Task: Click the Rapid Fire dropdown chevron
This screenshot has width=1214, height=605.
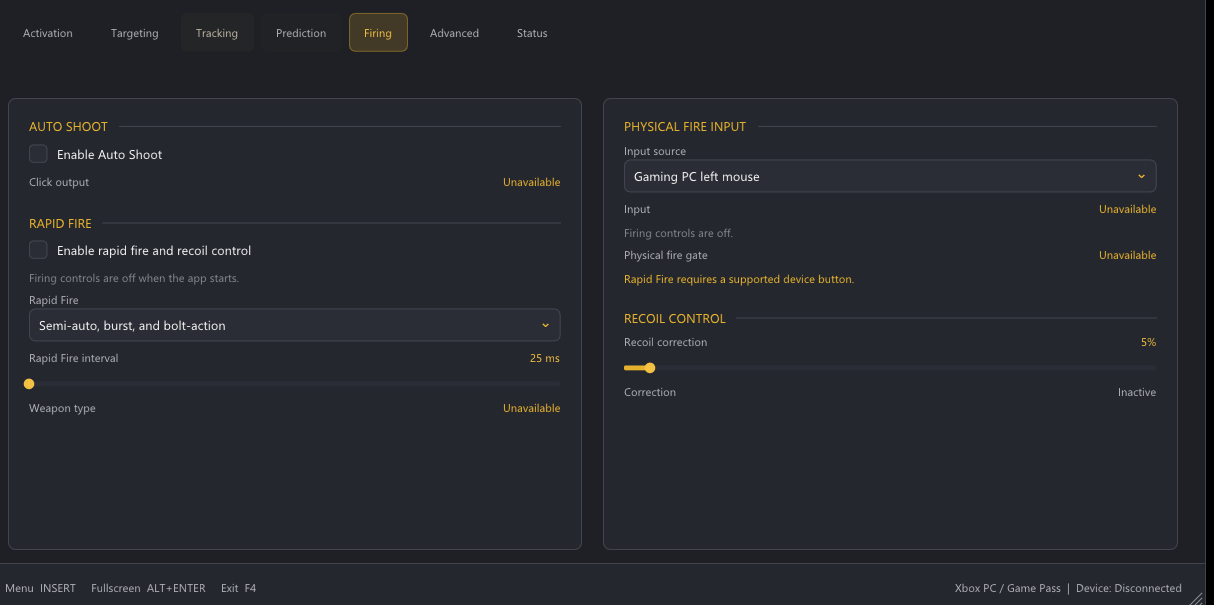Action: (x=545, y=325)
